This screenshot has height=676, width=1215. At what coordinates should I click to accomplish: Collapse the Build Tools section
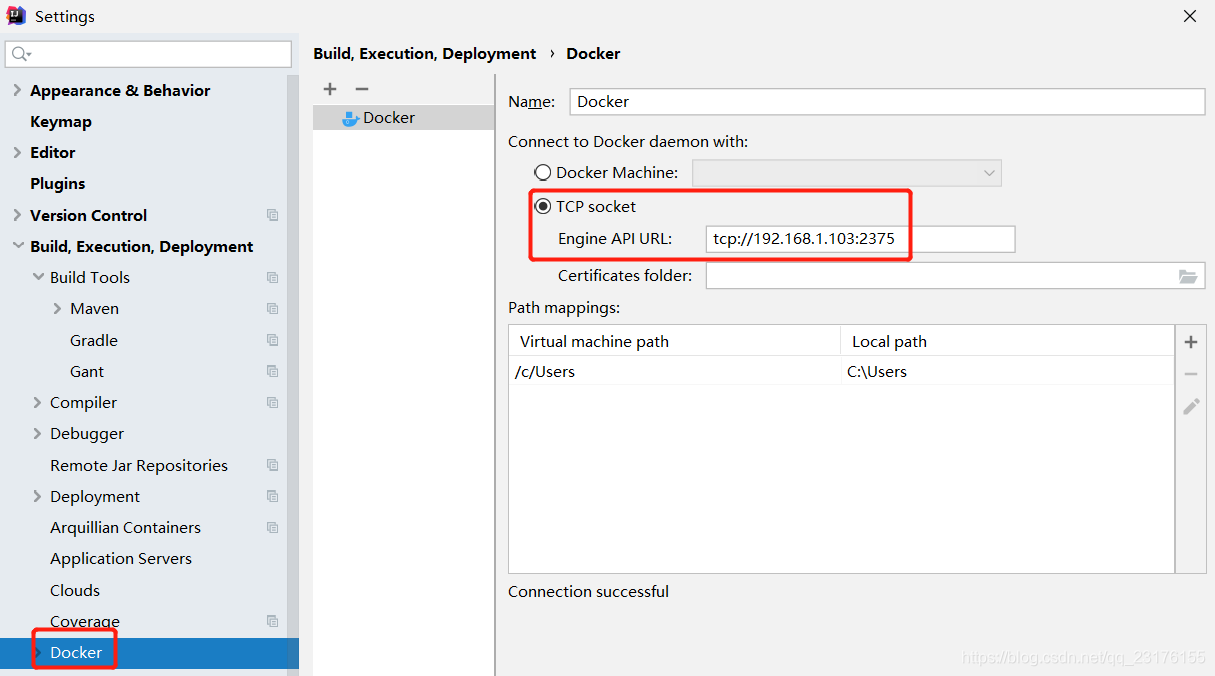click(x=39, y=277)
